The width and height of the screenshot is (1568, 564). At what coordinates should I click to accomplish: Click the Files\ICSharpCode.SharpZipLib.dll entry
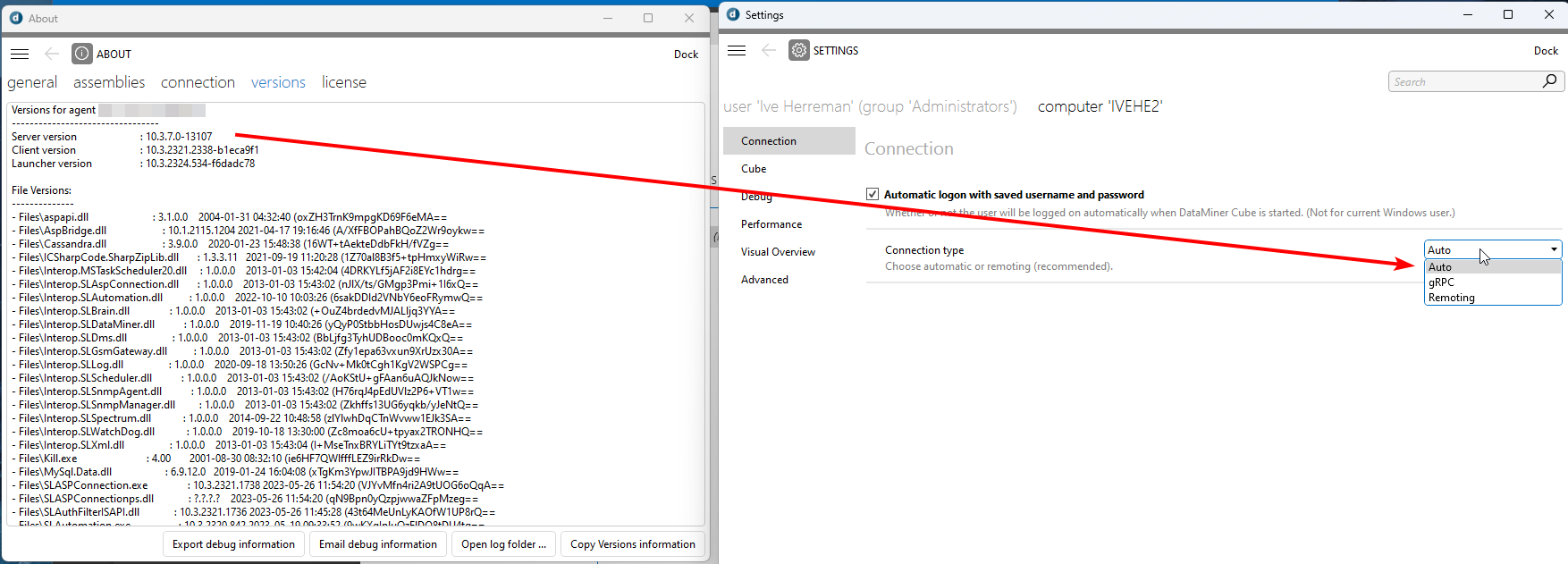pyautogui.click(x=249, y=257)
